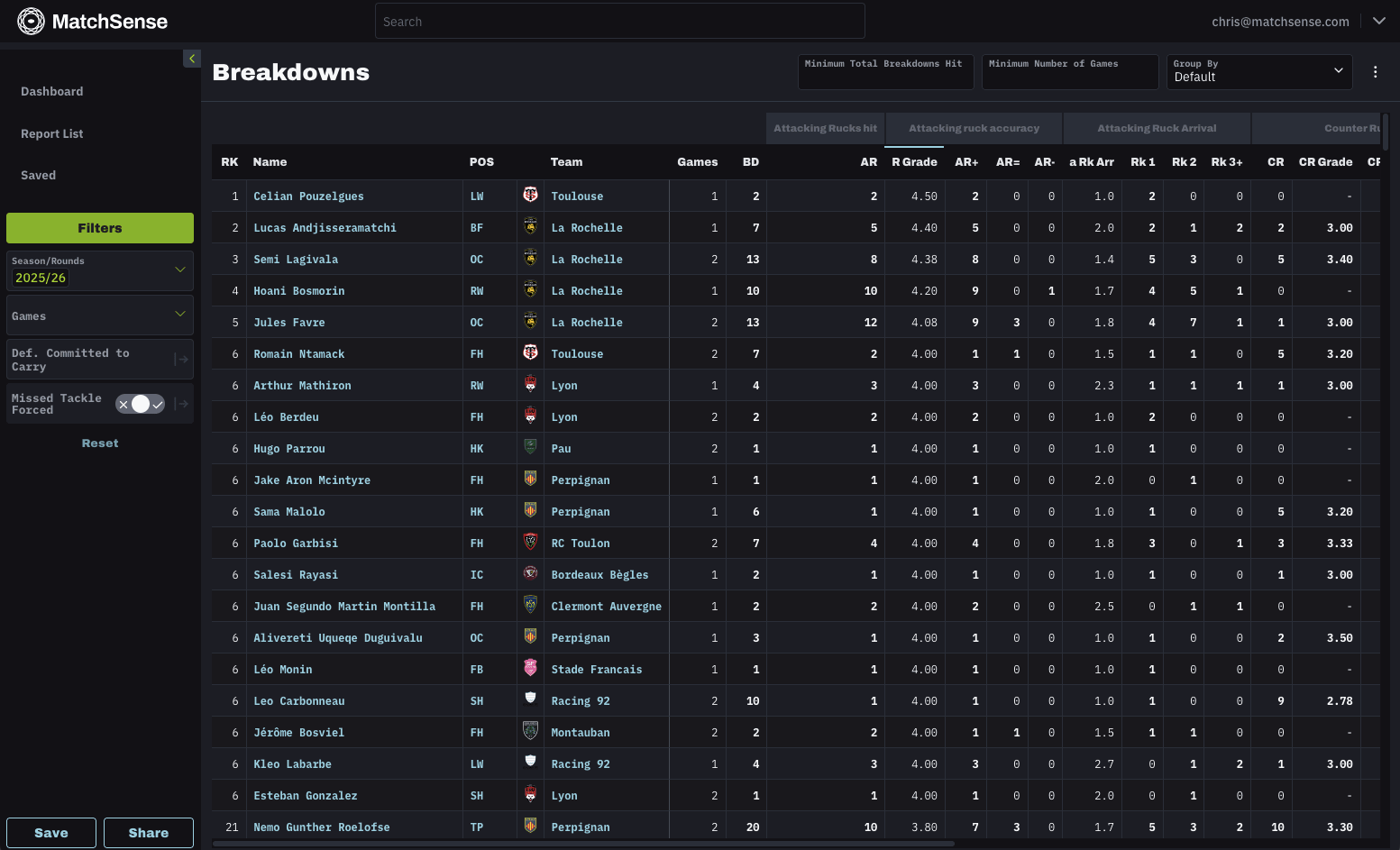The width and height of the screenshot is (1400, 850).
Task: Go to Report List in sidebar
Action: click(x=52, y=133)
